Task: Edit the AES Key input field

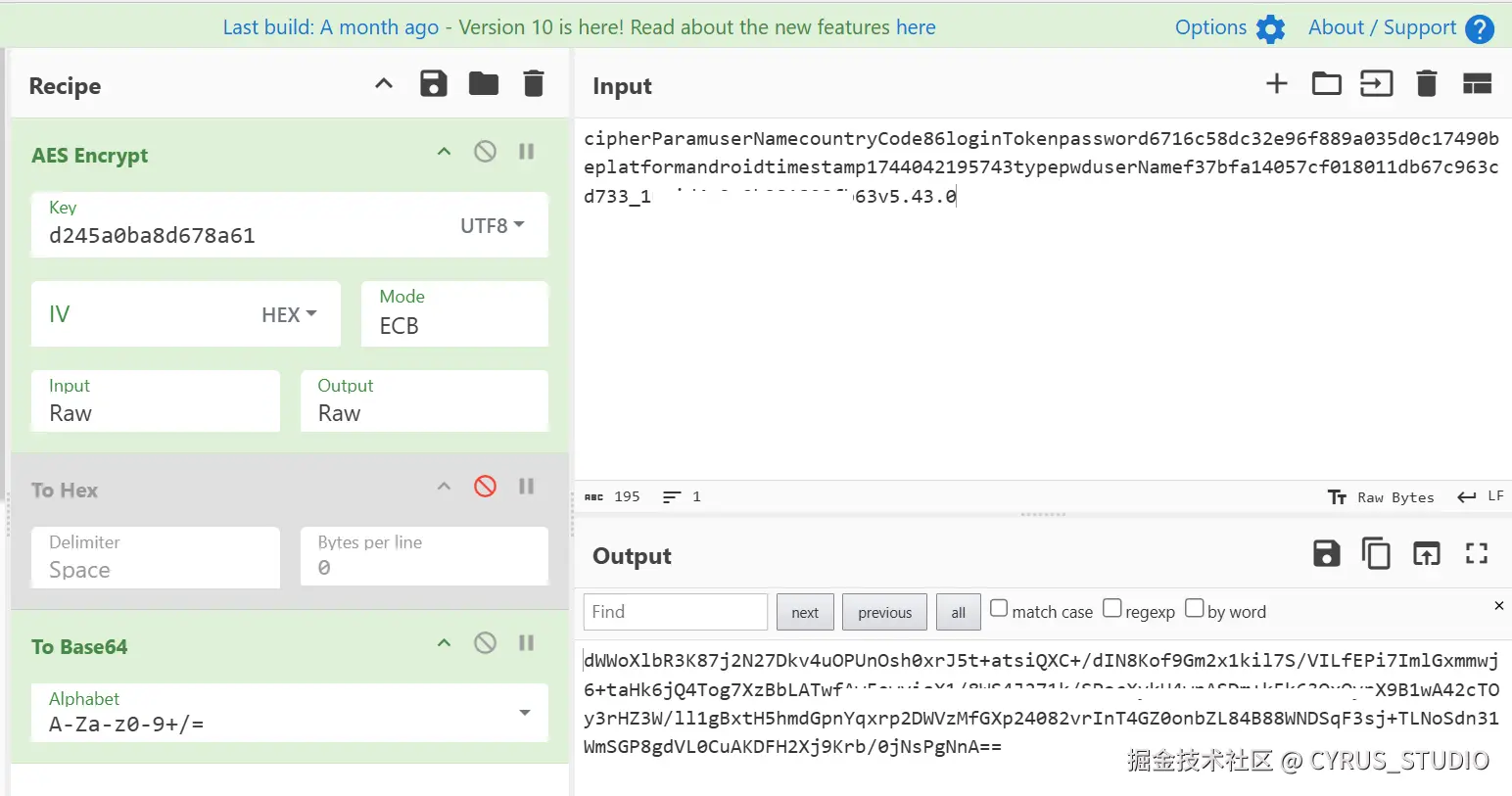Action: tap(245, 235)
